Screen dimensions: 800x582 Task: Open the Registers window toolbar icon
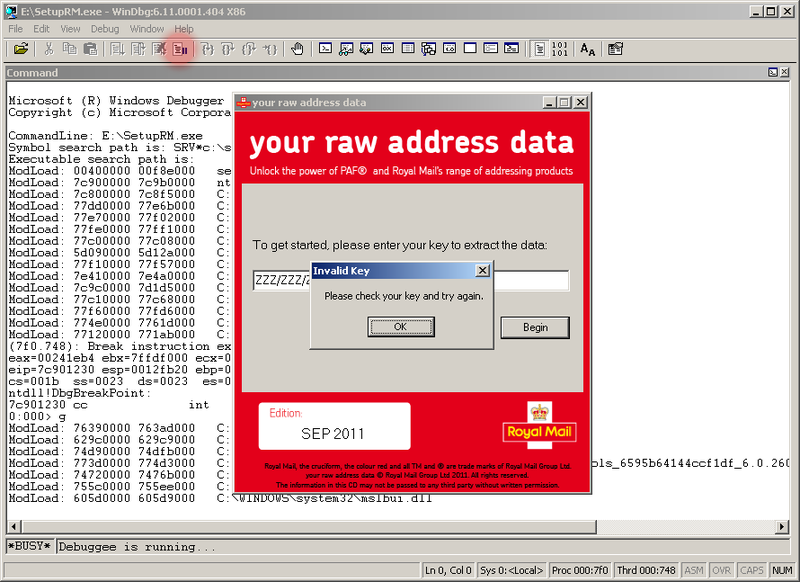pyautogui.click(x=387, y=49)
